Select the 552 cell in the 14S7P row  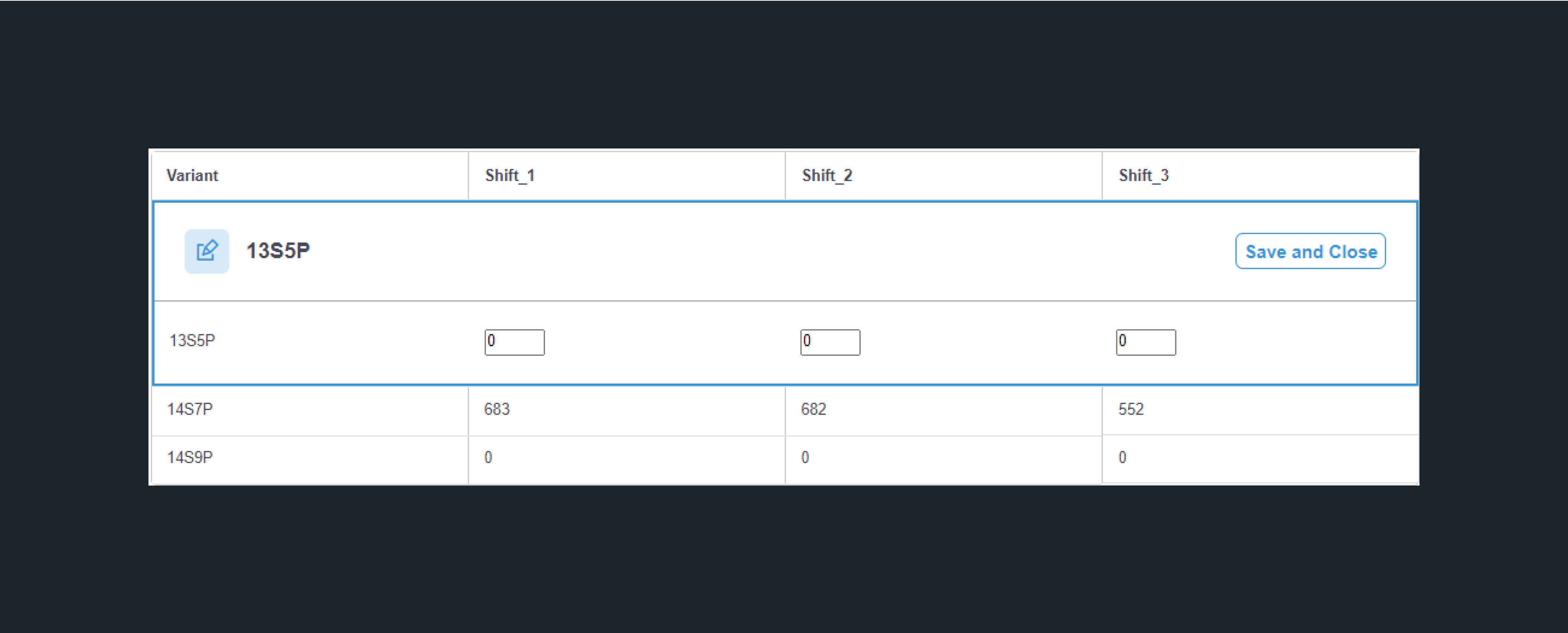(1260, 410)
